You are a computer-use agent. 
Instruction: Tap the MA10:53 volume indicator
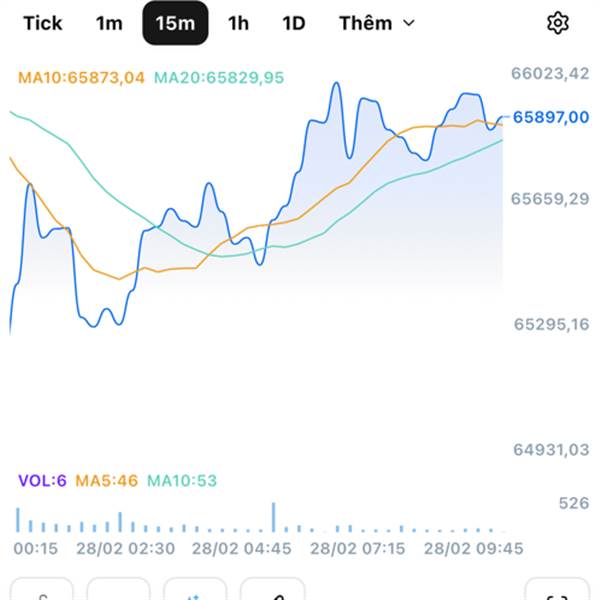181,481
